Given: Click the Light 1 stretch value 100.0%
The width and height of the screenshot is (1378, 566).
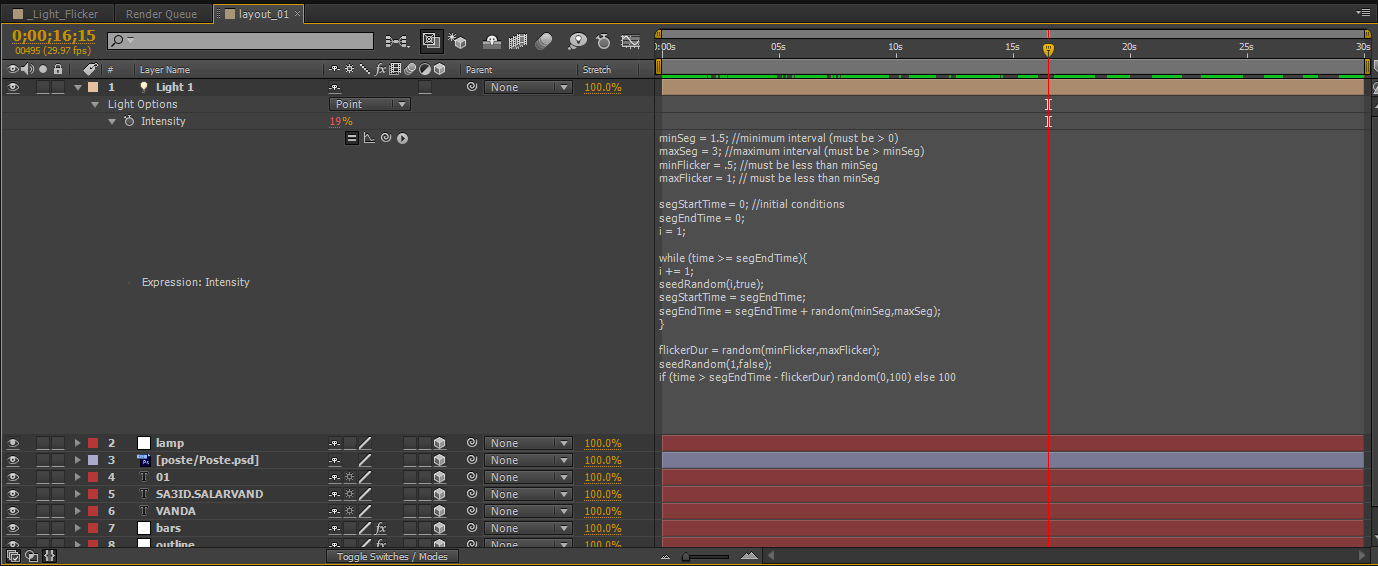Looking at the screenshot, I should pos(603,88).
